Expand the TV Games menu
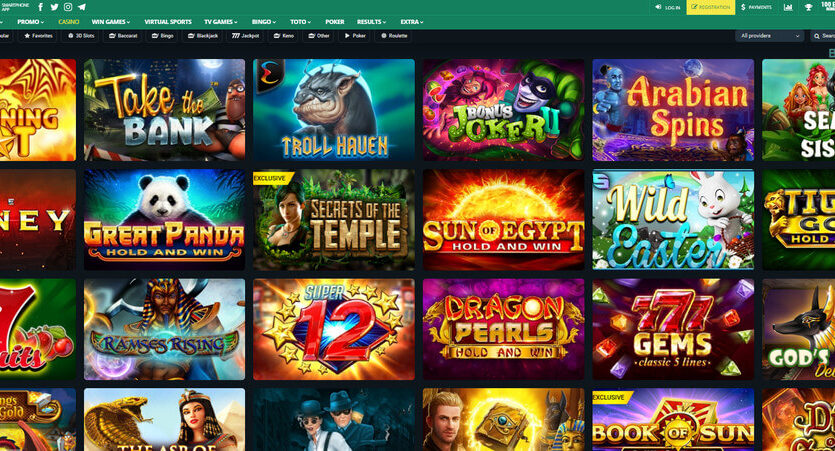 point(220,22)
